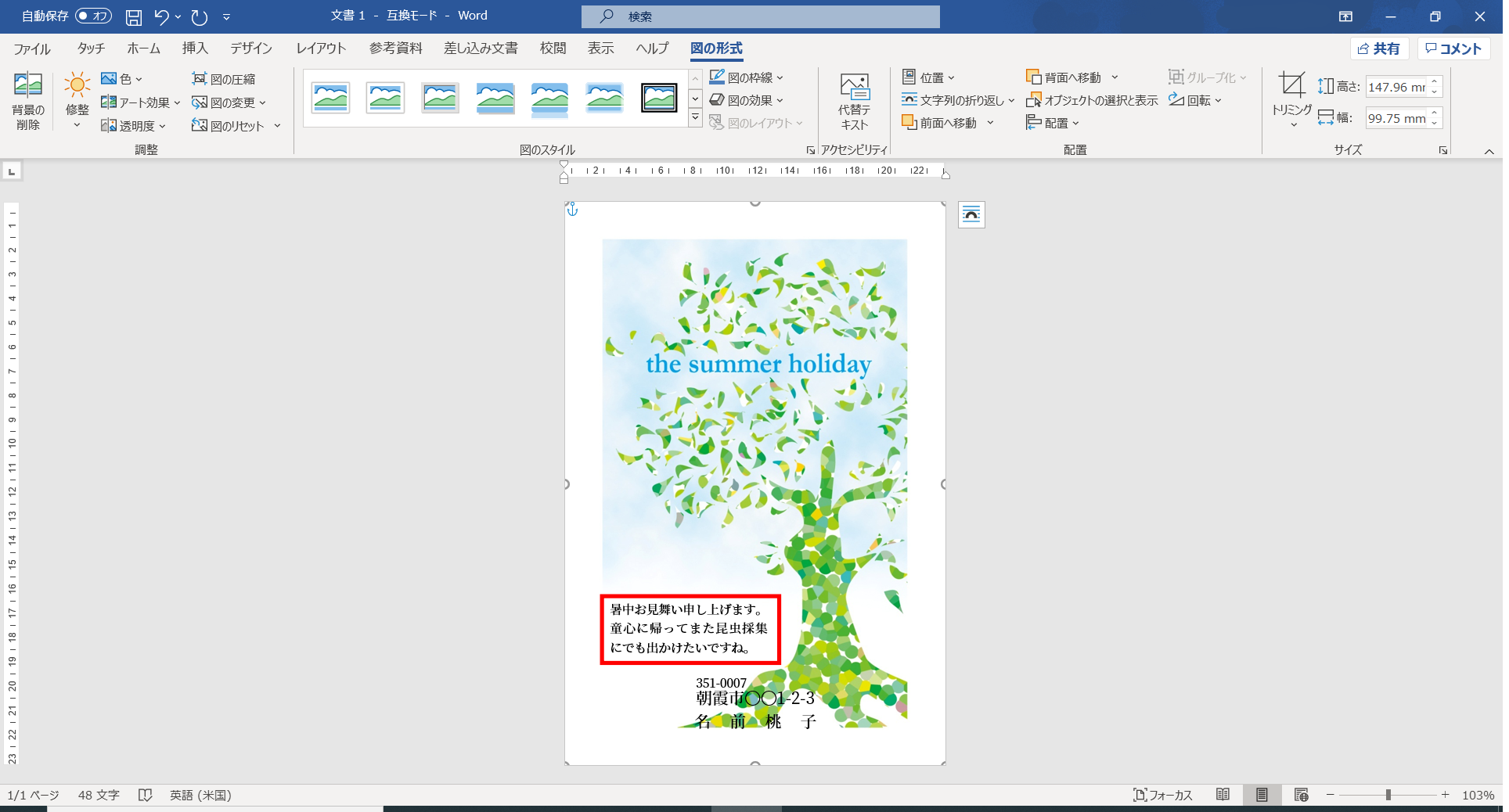Expand the 図のリセット dropdown arrow
The image size is (1509, 812).
click(277, 126)
